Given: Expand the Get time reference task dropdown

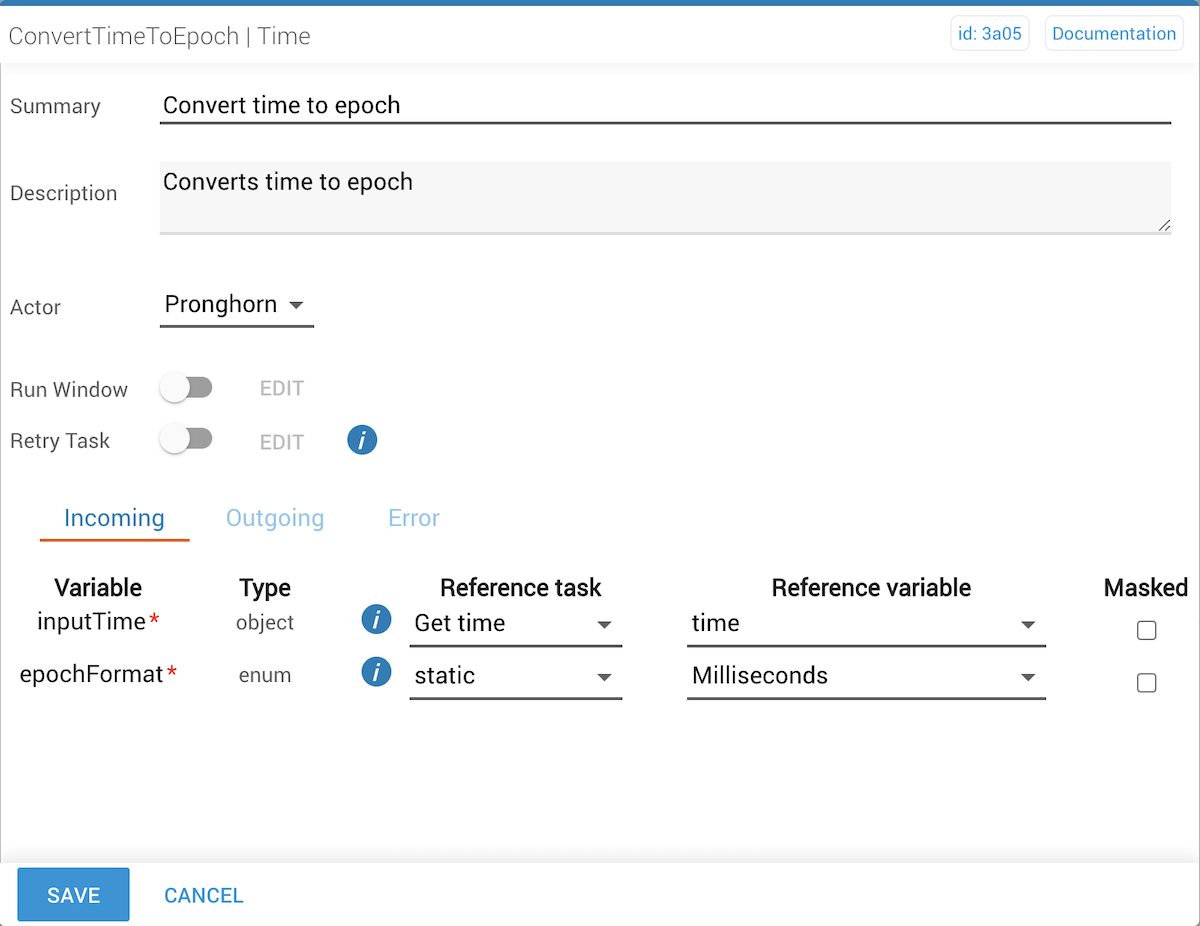Looking at the screenshot, I should pyautogui.click(x=515, y=624).
